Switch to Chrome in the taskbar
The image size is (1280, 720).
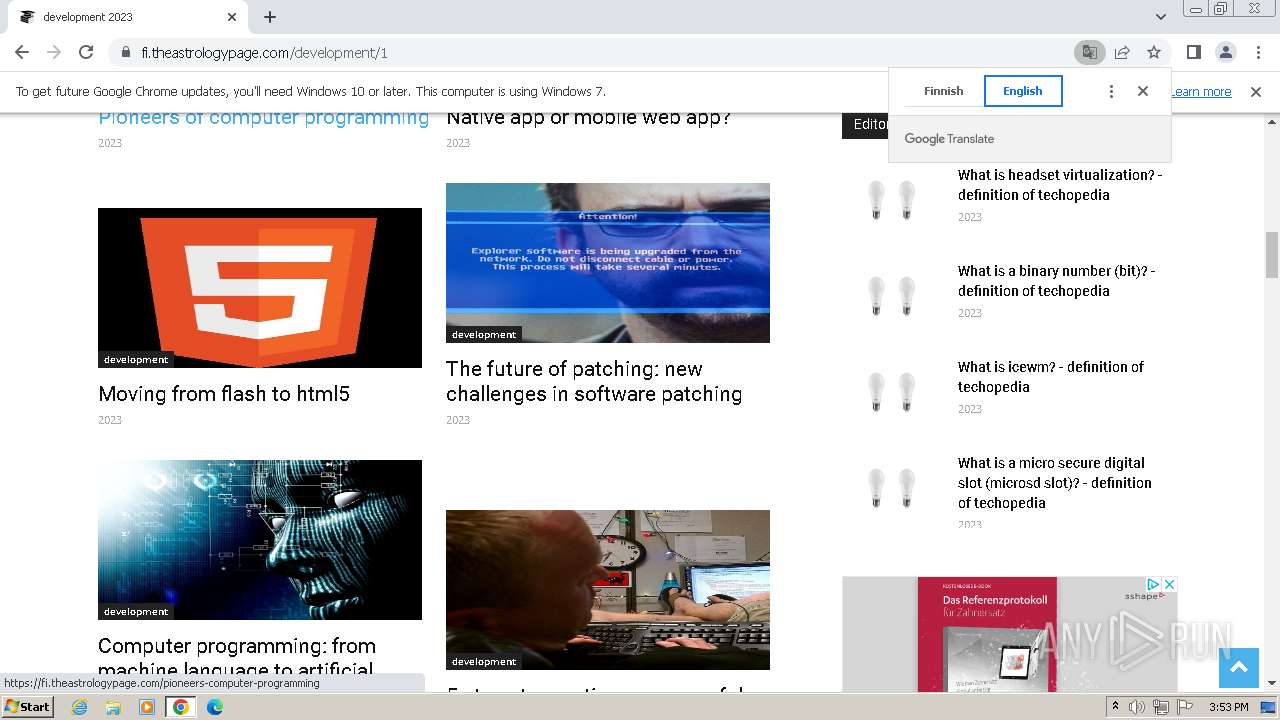coord(181,707)
